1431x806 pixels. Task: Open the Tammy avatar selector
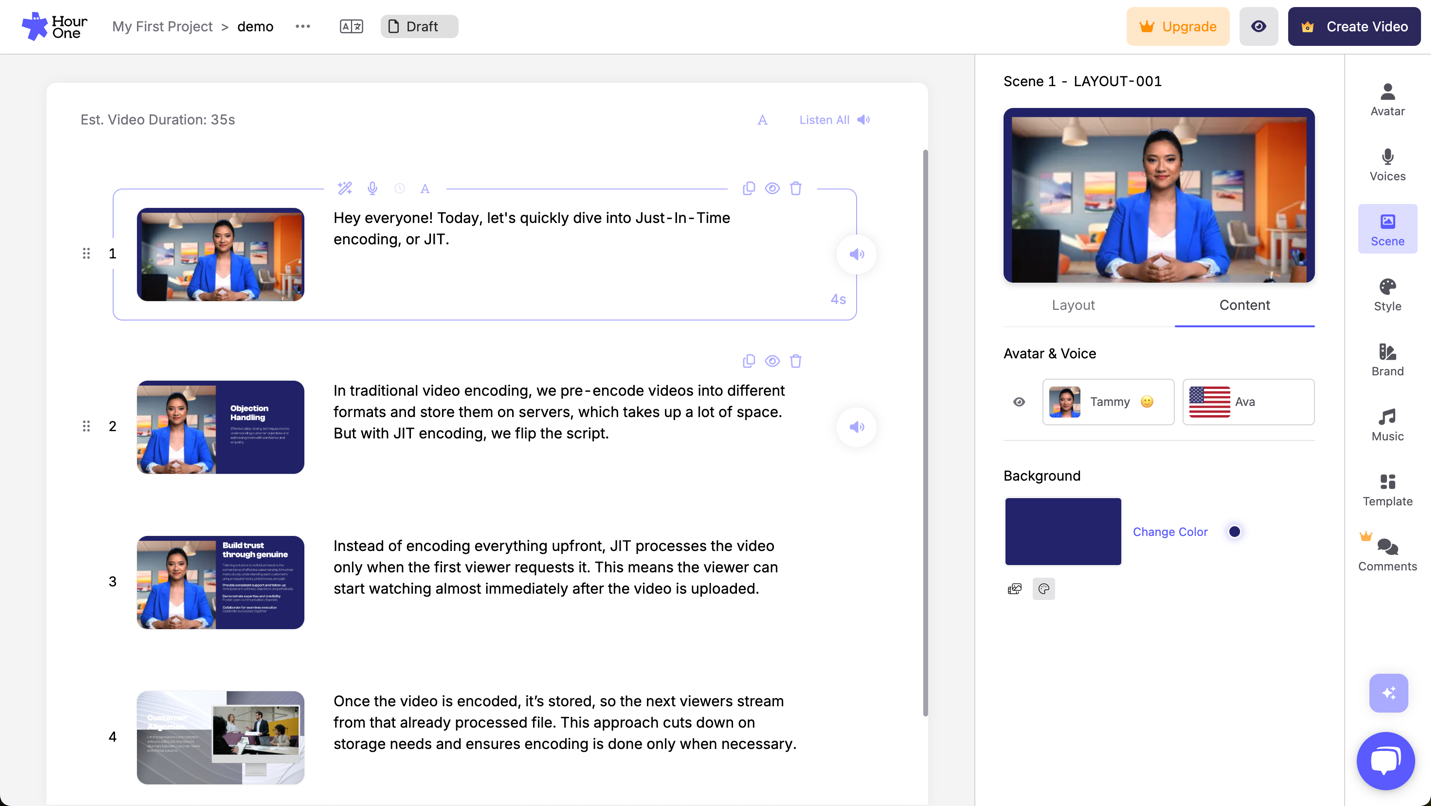pyautogui.click(x=1108, y=402)
